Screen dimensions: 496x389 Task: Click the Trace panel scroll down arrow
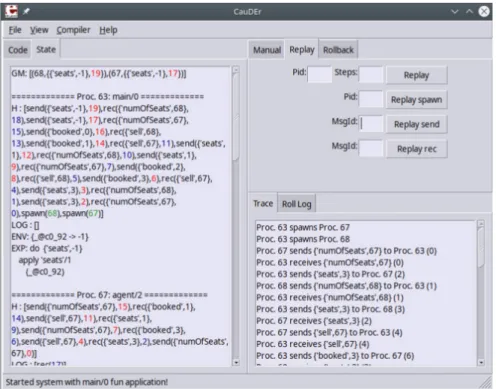point(481,362)
